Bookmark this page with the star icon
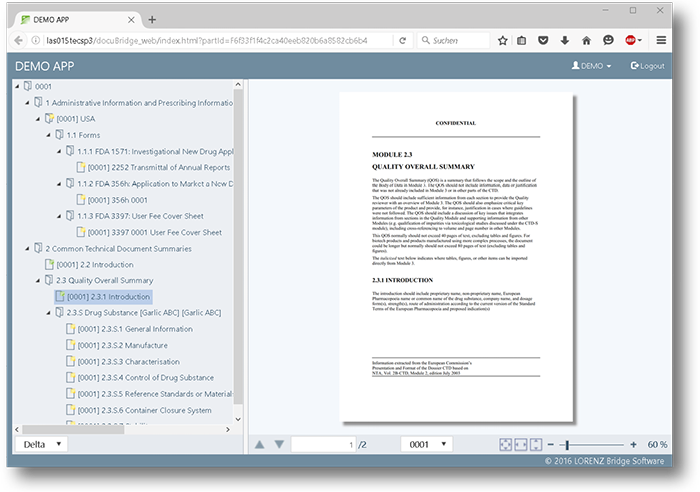This screenshot has width=700, height=492. [502, 40]
